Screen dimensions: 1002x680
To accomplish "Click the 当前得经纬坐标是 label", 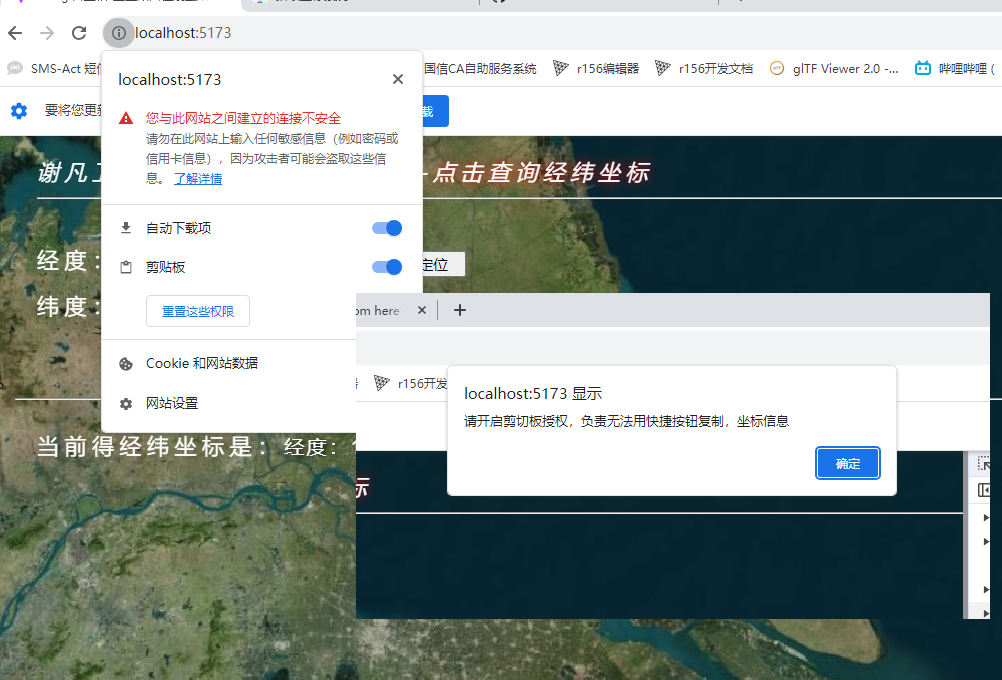I will [x=153, y=447].
